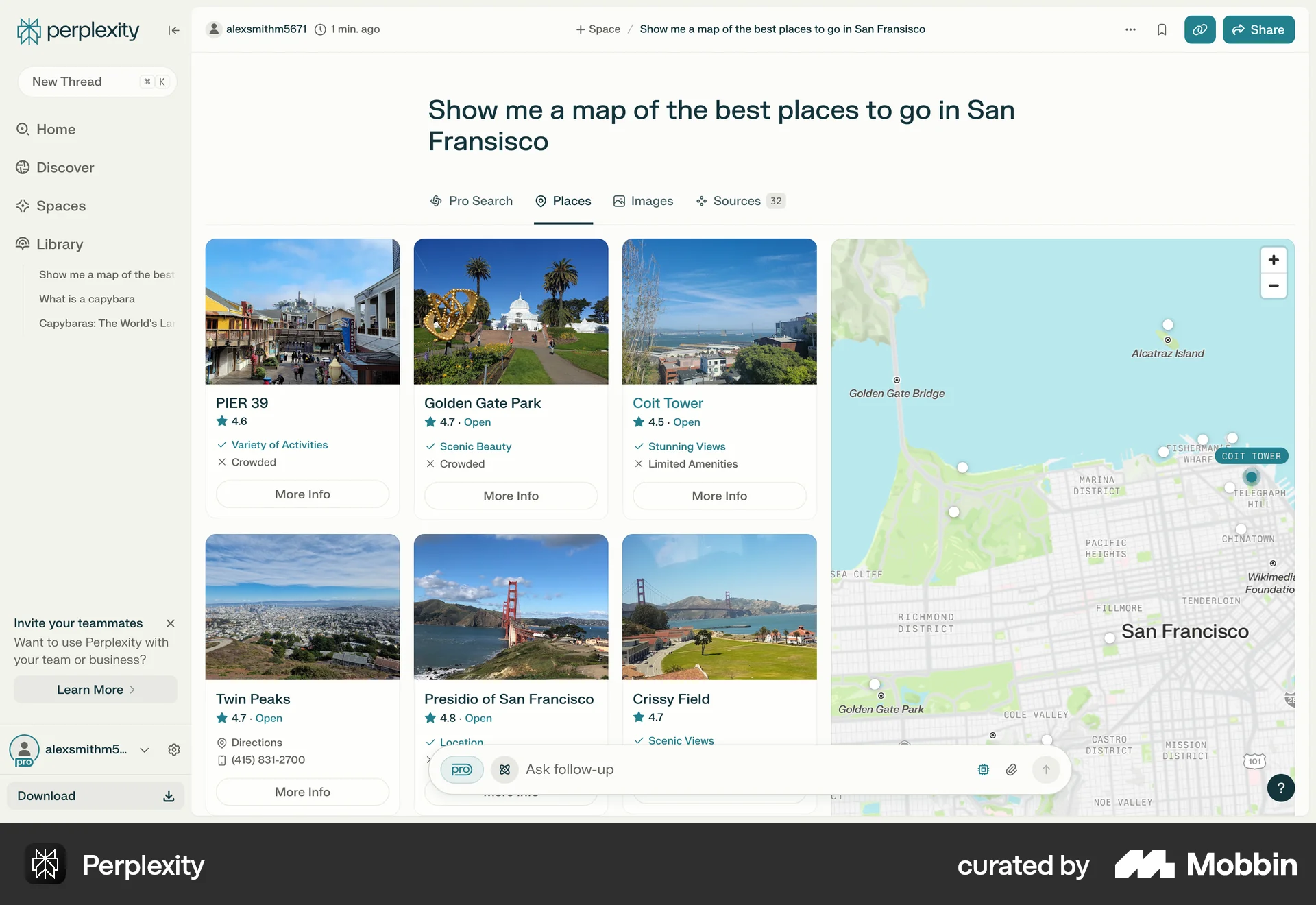Open the Home section
This screenshot has width=1316, height=905.
(x=55, y=129)
